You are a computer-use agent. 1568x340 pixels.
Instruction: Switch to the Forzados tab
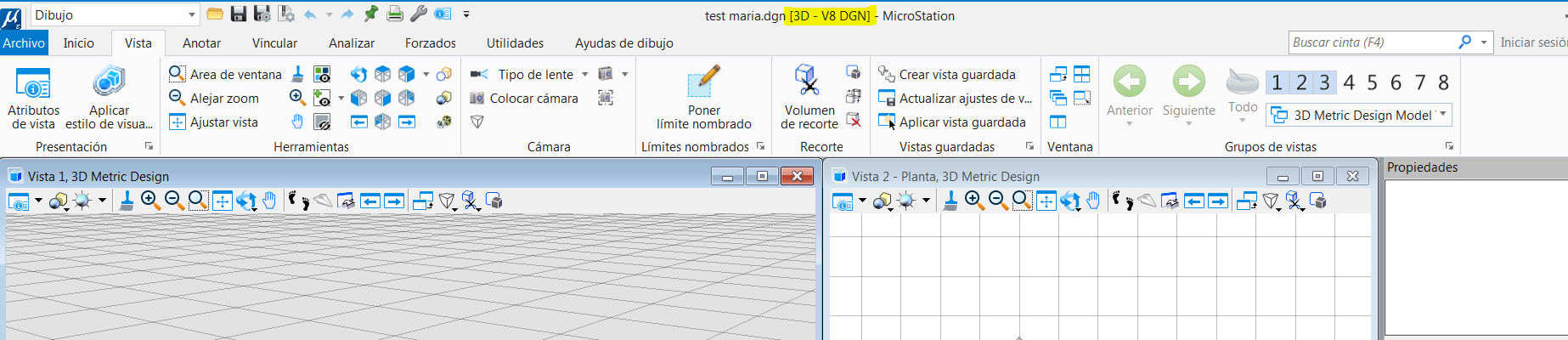[430, 42]
